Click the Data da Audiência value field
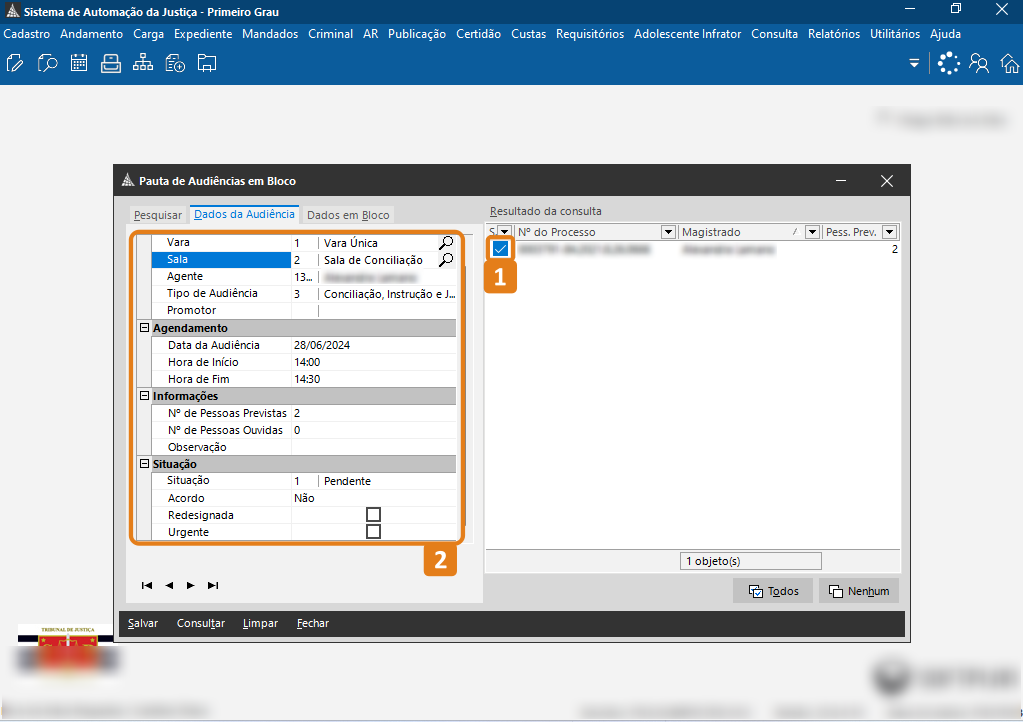Image resolution: width=1023 pixels, height=722 pixels. [x=372, y=345]
